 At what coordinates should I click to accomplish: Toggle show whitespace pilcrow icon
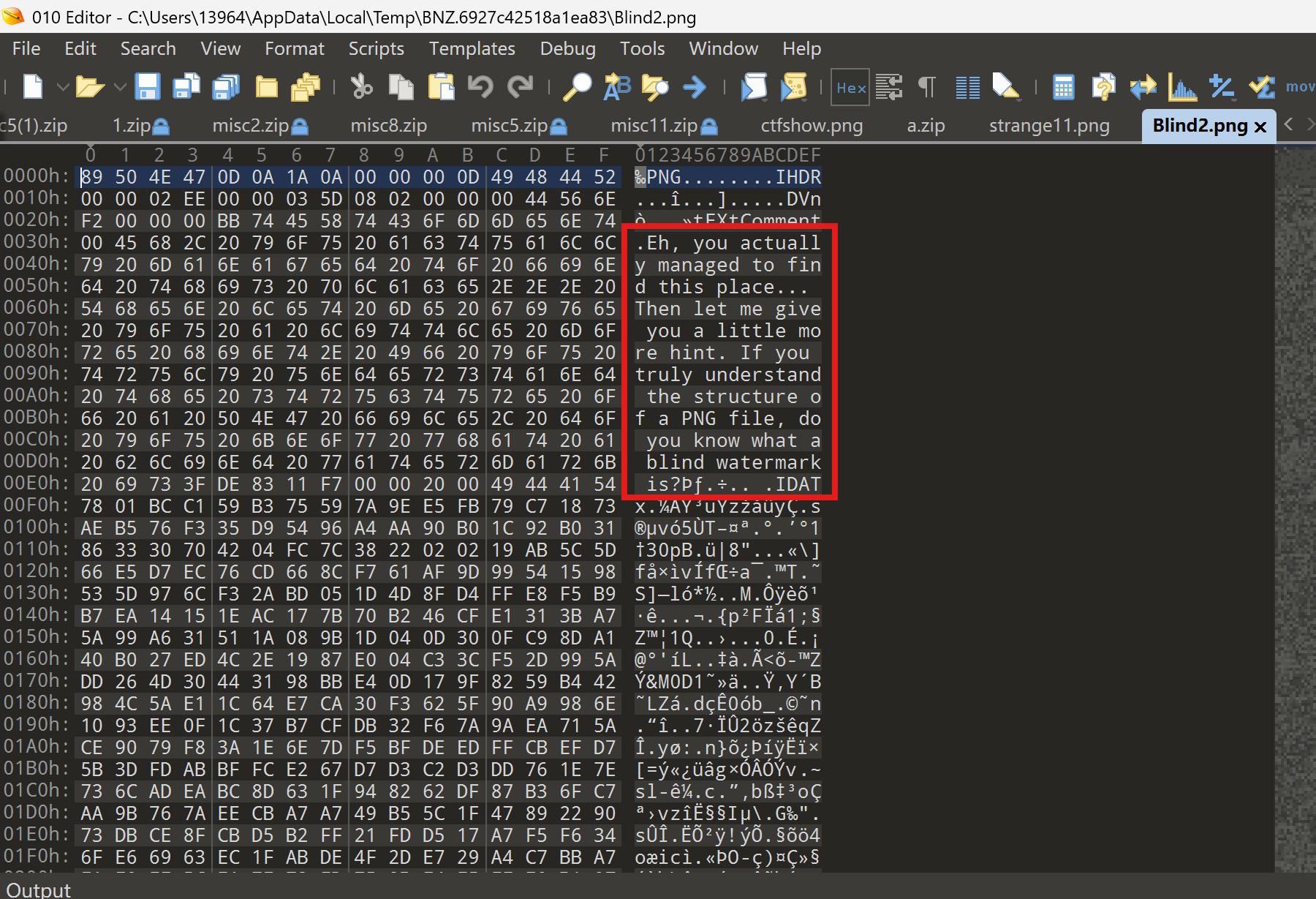927,87
